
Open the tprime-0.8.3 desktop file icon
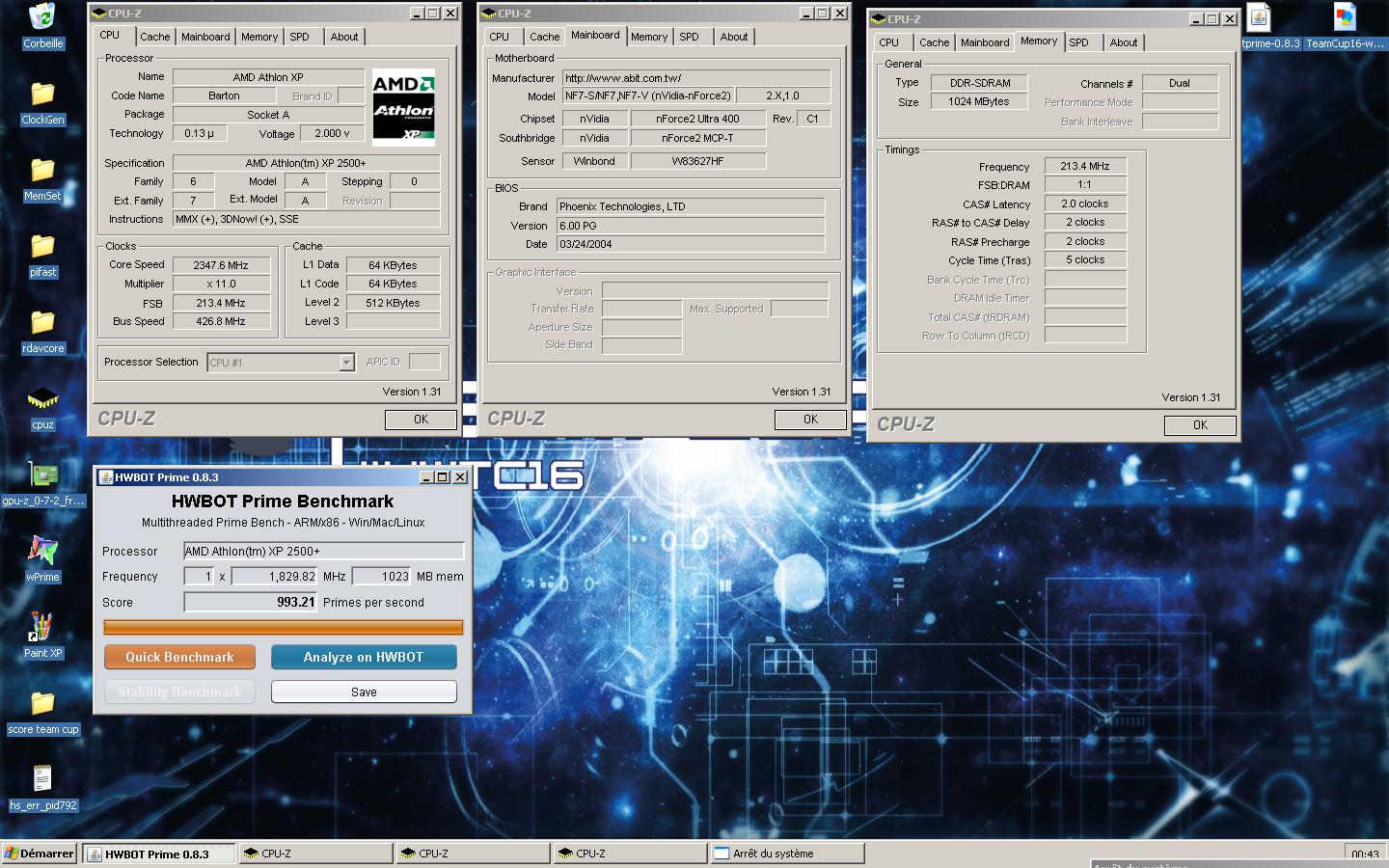point(1259,17)
